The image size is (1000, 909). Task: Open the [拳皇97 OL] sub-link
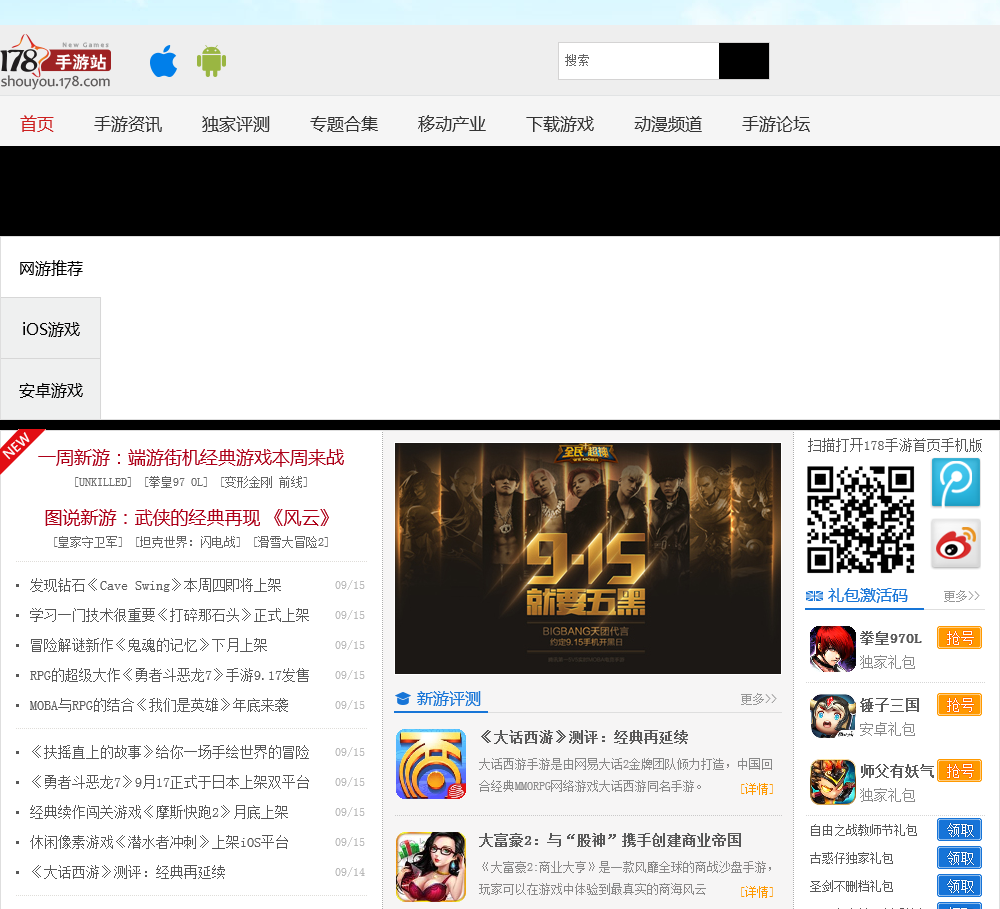(x=175, y=482)
